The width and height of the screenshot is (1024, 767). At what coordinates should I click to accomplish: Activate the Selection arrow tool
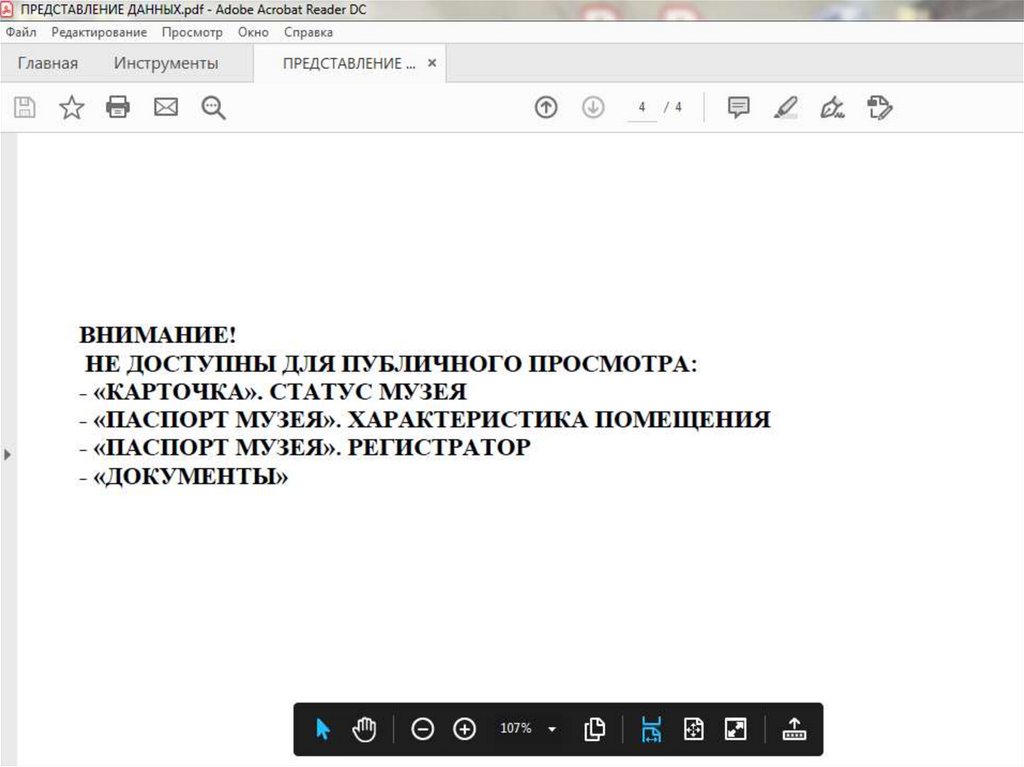323,729
